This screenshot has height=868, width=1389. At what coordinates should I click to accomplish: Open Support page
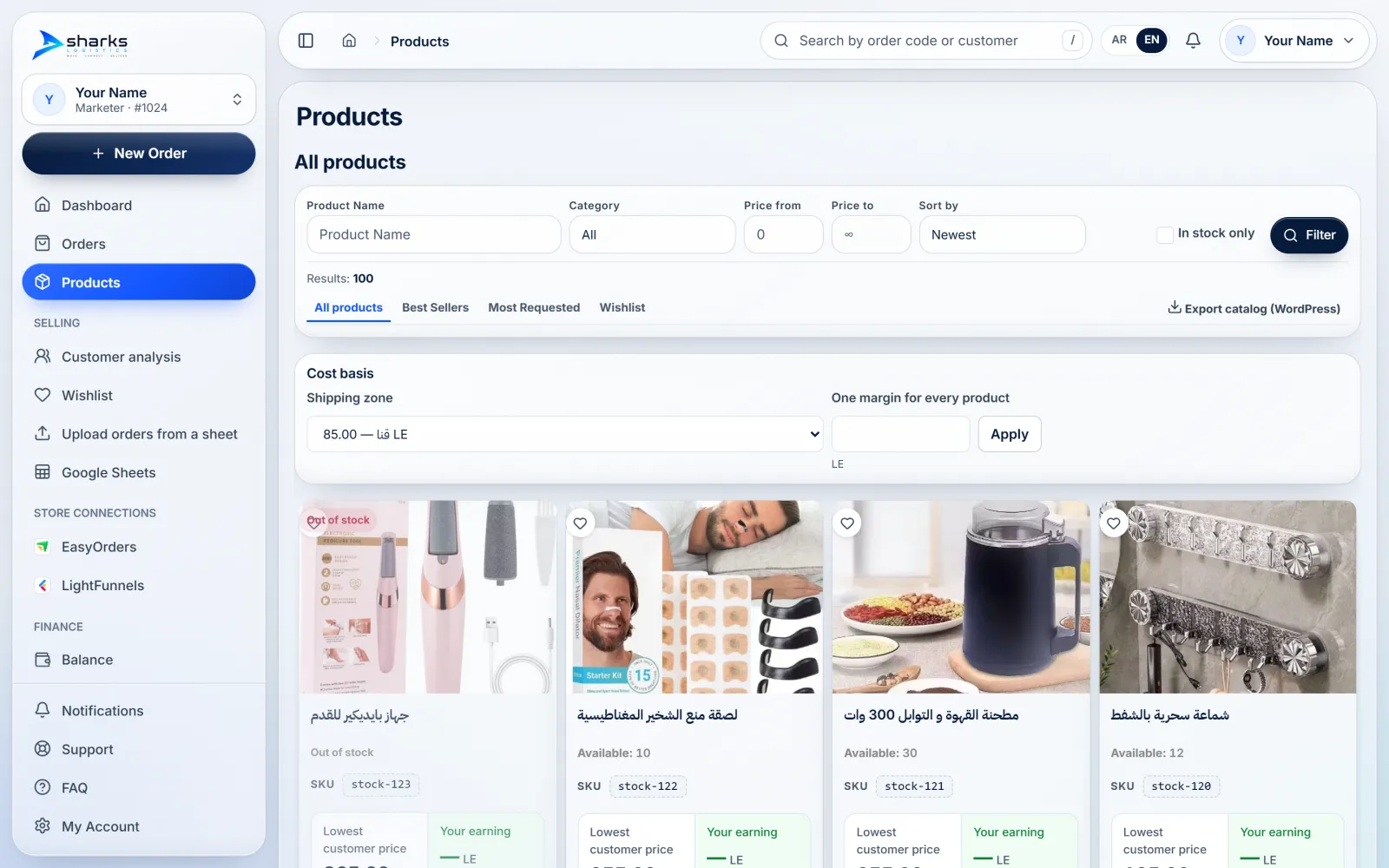click(x=139, y=749)
